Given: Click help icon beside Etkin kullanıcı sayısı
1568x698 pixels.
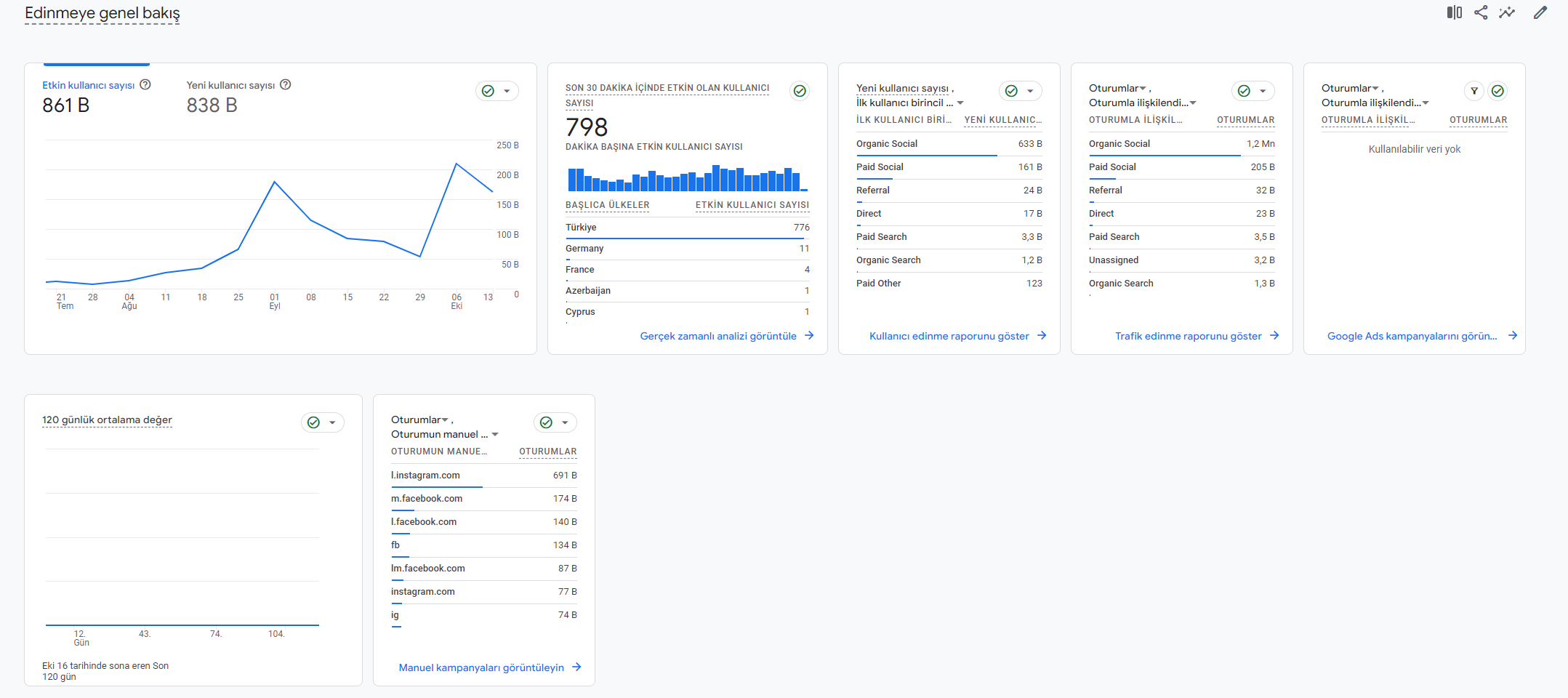Looking at the screenshot, I should tap(145, 84).
